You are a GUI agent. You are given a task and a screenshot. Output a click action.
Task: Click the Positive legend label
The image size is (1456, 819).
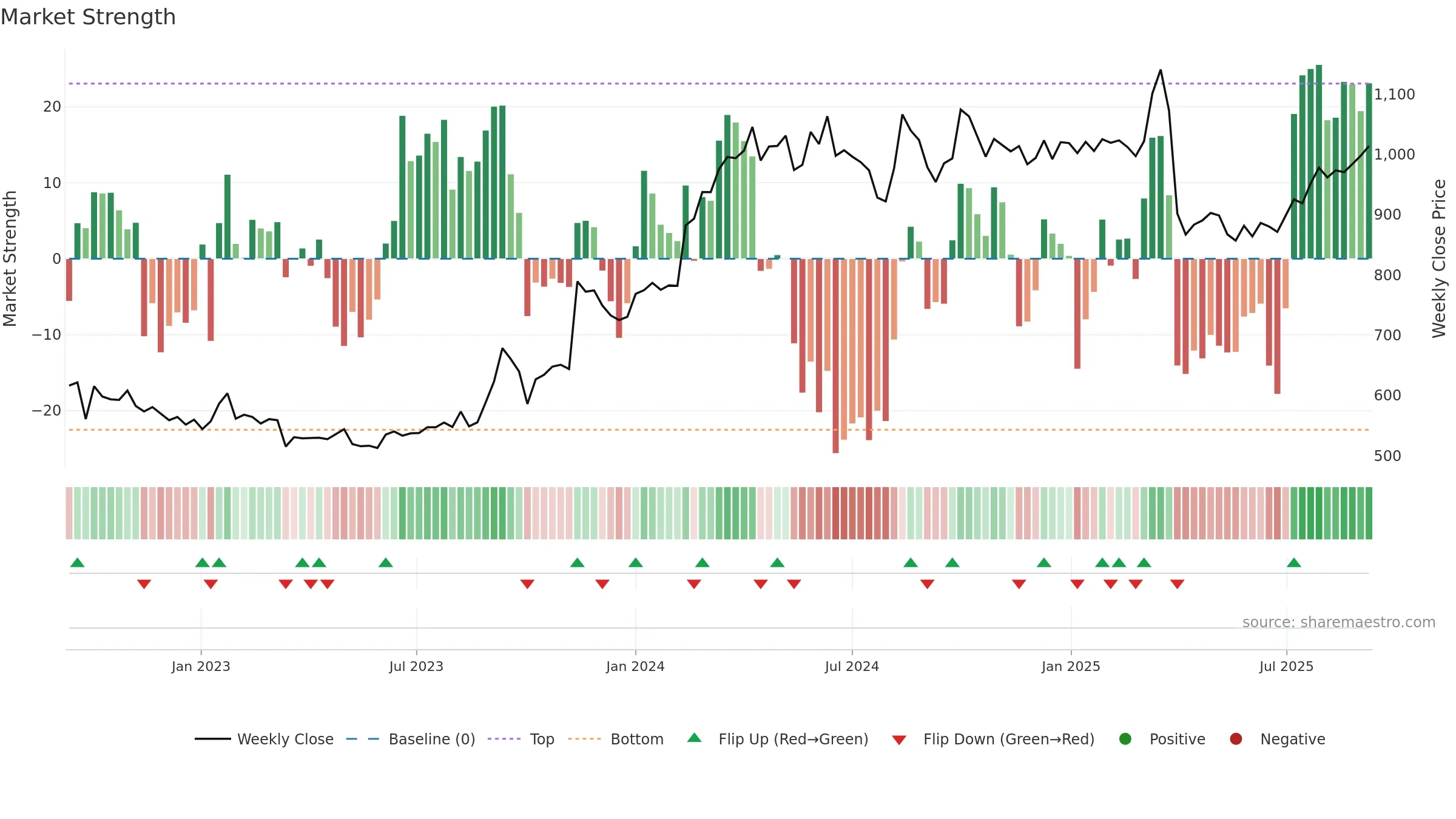tap(1178, 739)
